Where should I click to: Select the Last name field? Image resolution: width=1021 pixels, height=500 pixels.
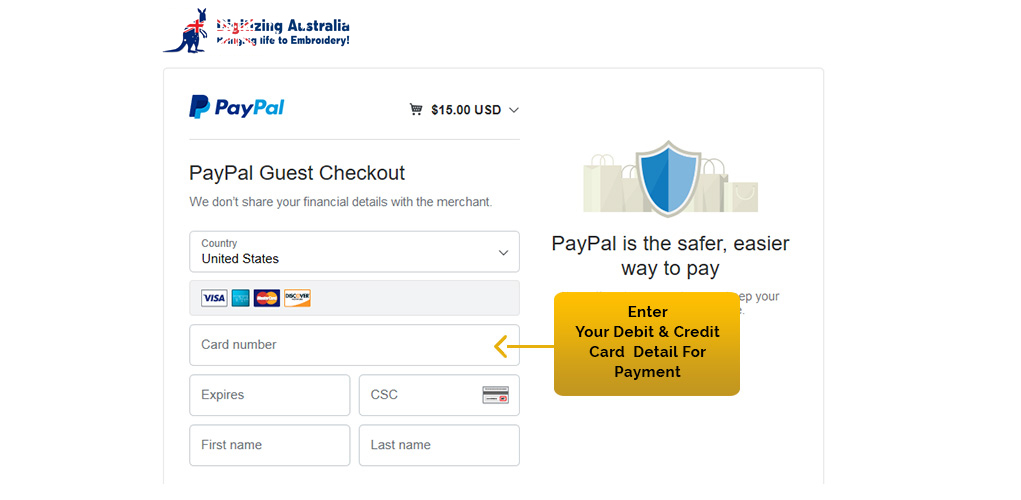tap(439, 445)
